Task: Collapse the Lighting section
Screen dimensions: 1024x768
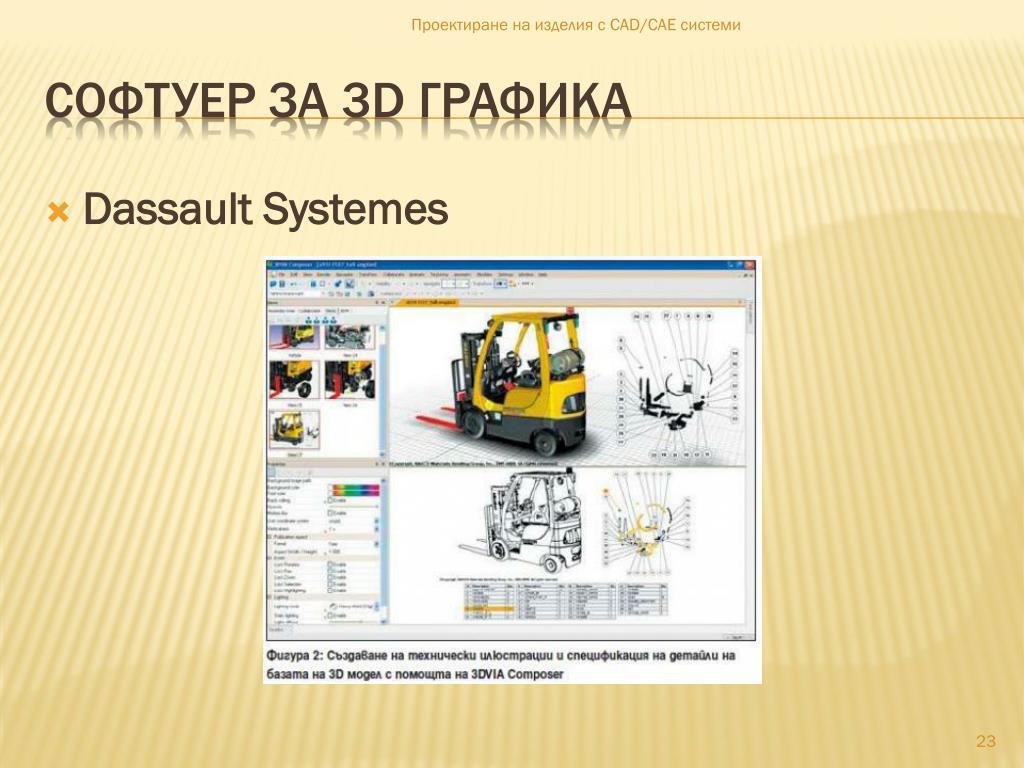Action: pyautogui.click(x=268, y=597)
